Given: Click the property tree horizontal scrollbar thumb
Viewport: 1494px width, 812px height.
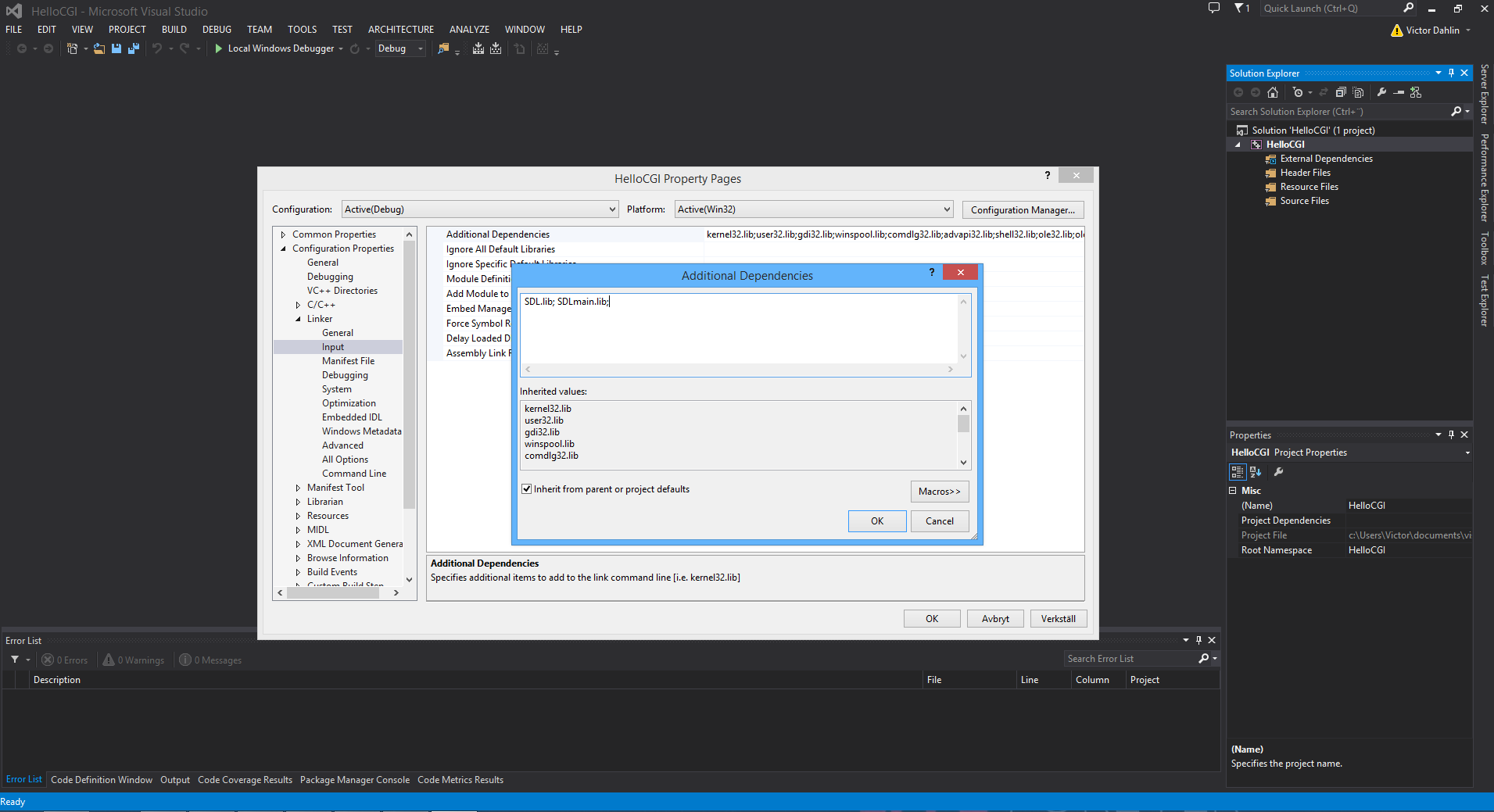Looking at the screenshot, I should [x=333, y=593].
